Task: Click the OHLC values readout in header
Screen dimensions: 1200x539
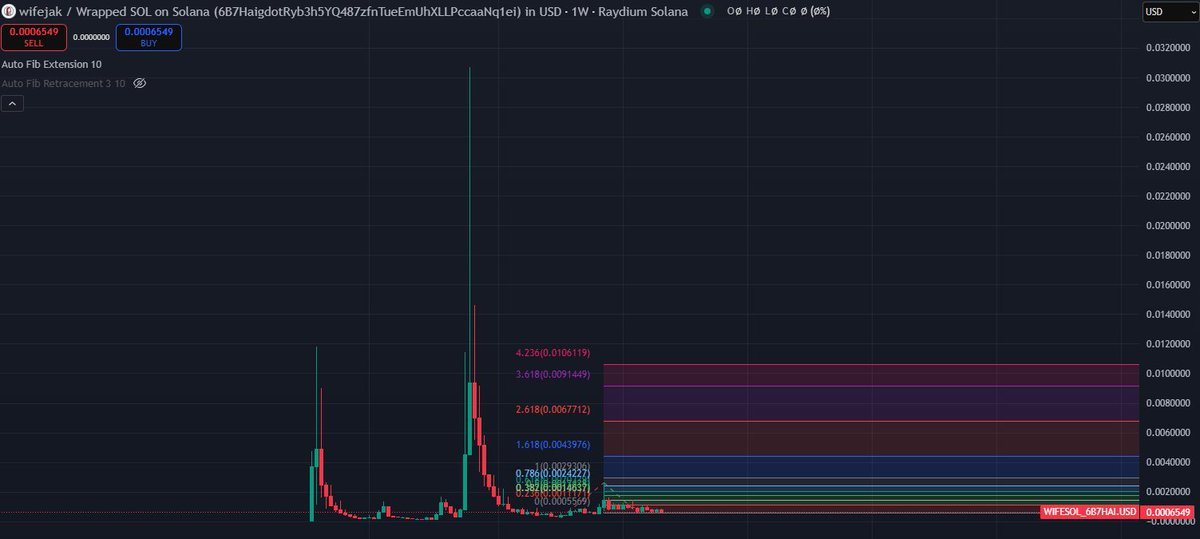Action: click(778, 11)
